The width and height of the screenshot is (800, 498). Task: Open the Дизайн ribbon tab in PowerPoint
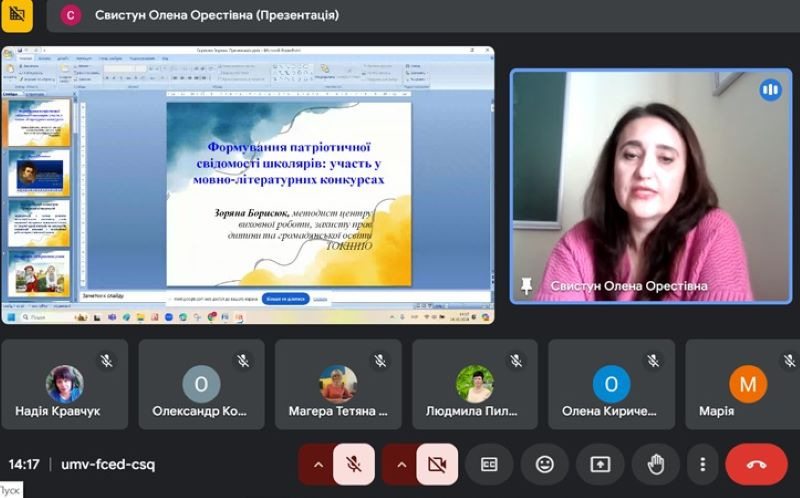pos(63,59)
